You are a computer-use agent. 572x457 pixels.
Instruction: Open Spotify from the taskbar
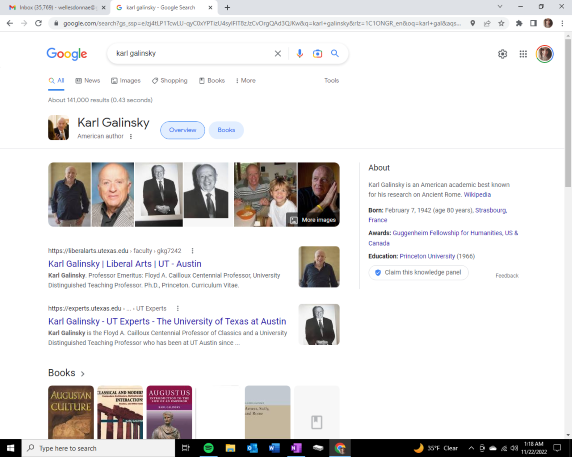tap(208, 448)
